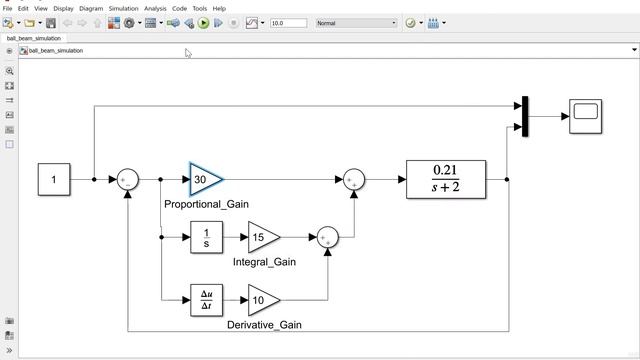
Task: Click the Build Model icon
Action: [433, 23]
